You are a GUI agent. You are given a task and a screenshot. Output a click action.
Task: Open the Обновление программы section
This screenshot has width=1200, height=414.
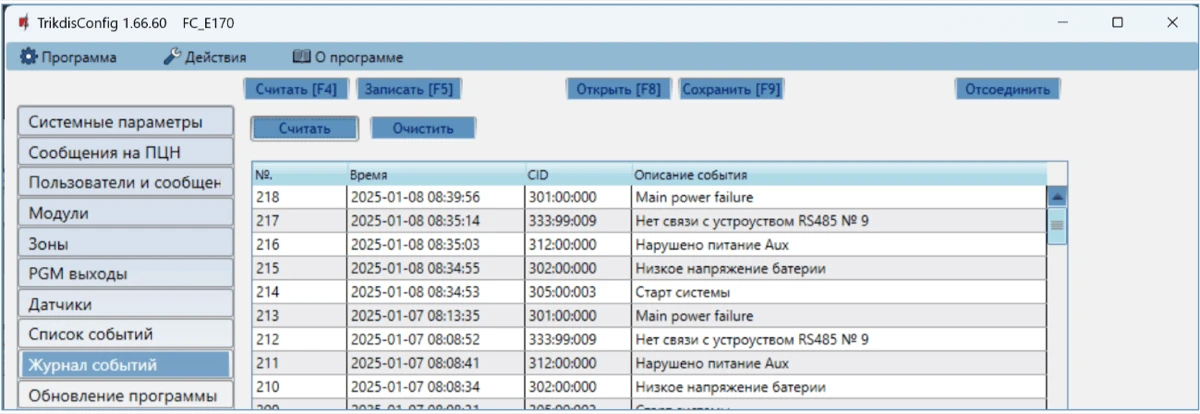125,394
